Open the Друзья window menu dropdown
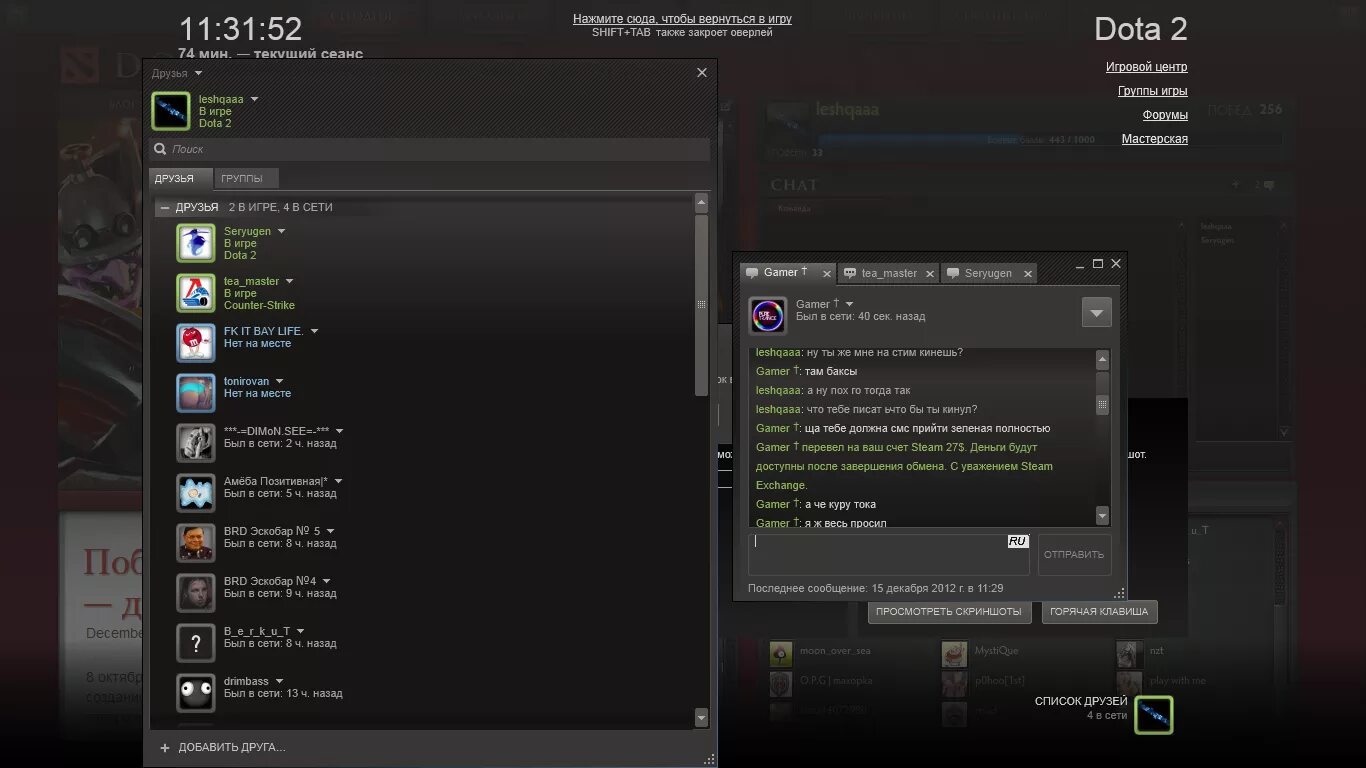1366x768 pixels. 198,73
